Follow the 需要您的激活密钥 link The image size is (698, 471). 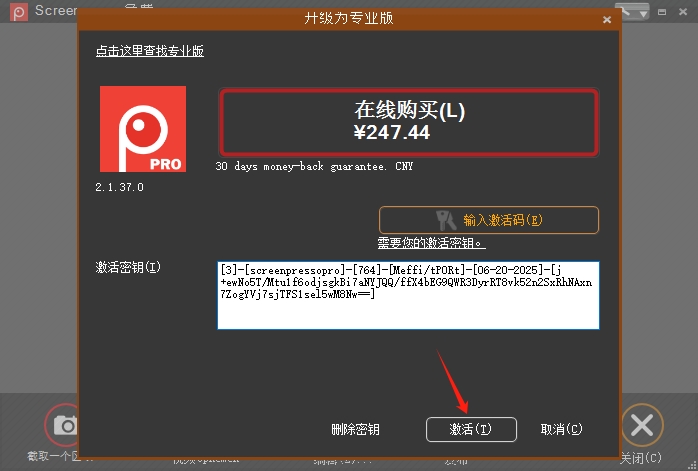tap(431, 243)
